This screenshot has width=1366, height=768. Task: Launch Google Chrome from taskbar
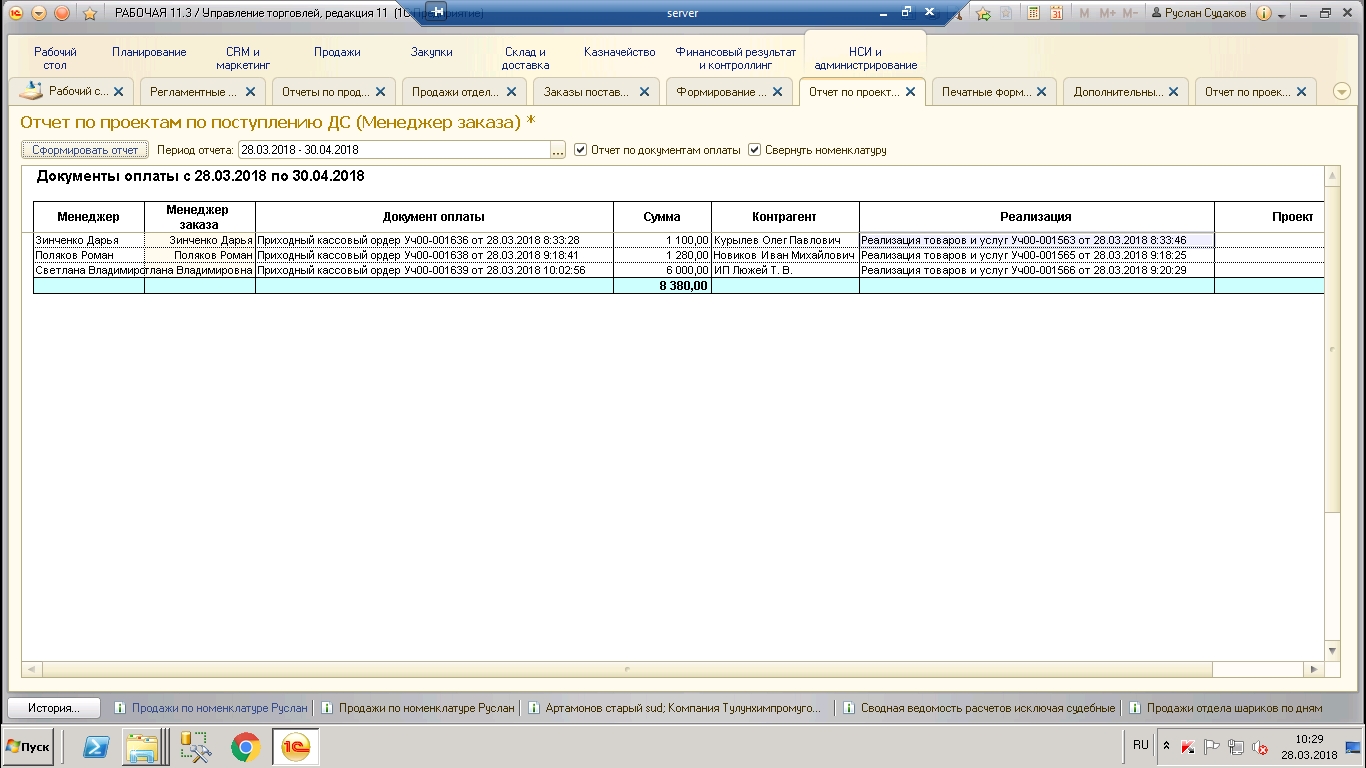(246, 747)
